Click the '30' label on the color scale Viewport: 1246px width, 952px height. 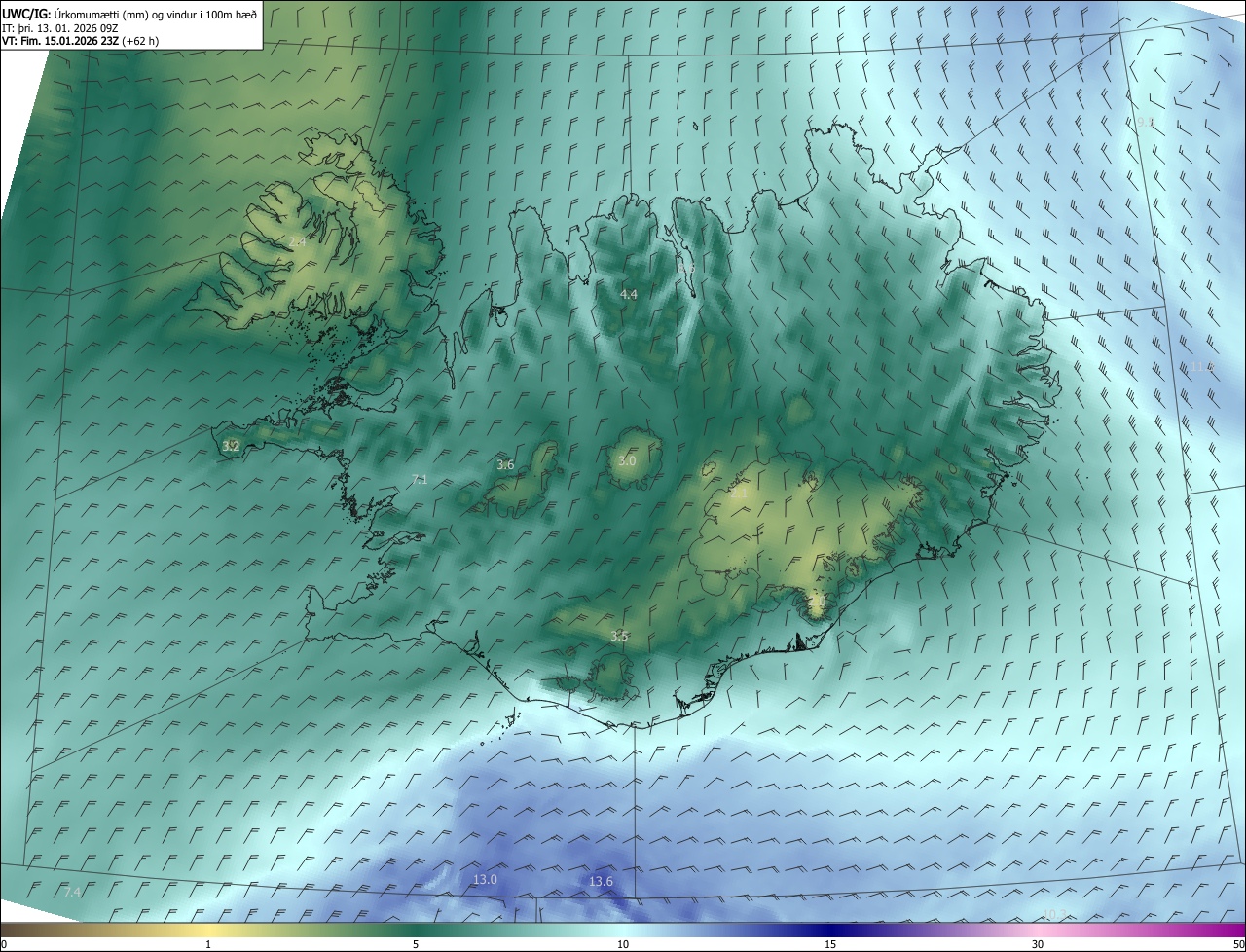(1038, 944)
